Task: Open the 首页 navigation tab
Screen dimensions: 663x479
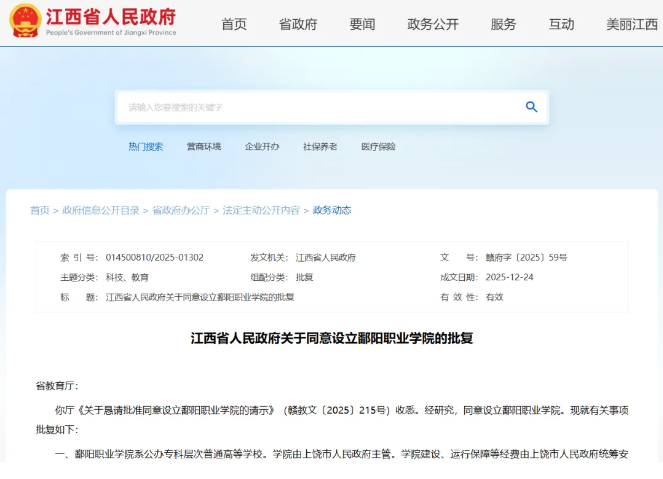Action: [x=234, y=24]
